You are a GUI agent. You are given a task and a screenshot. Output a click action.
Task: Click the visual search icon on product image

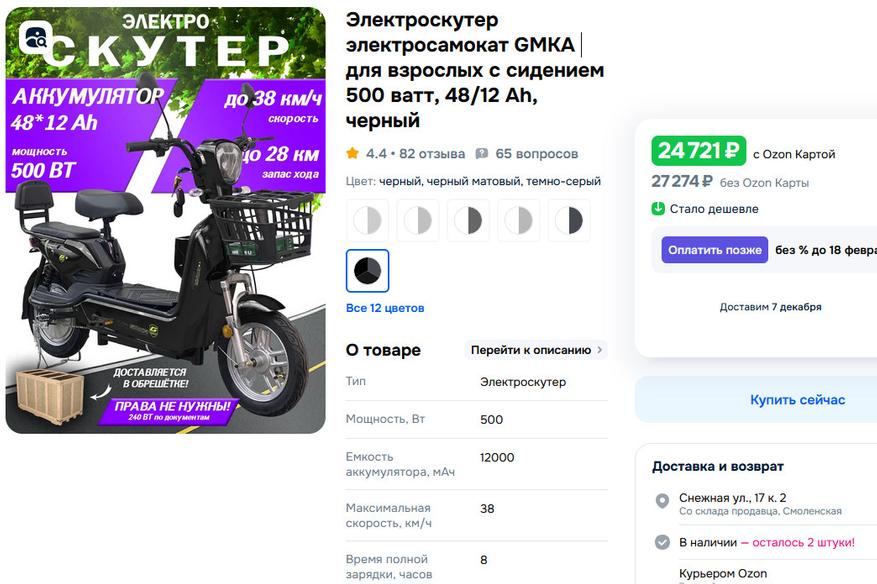coord(35,39)
